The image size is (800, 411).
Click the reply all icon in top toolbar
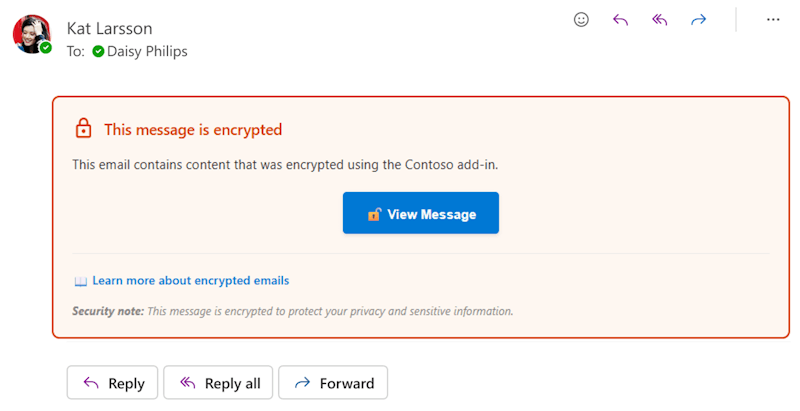[659, 20]
